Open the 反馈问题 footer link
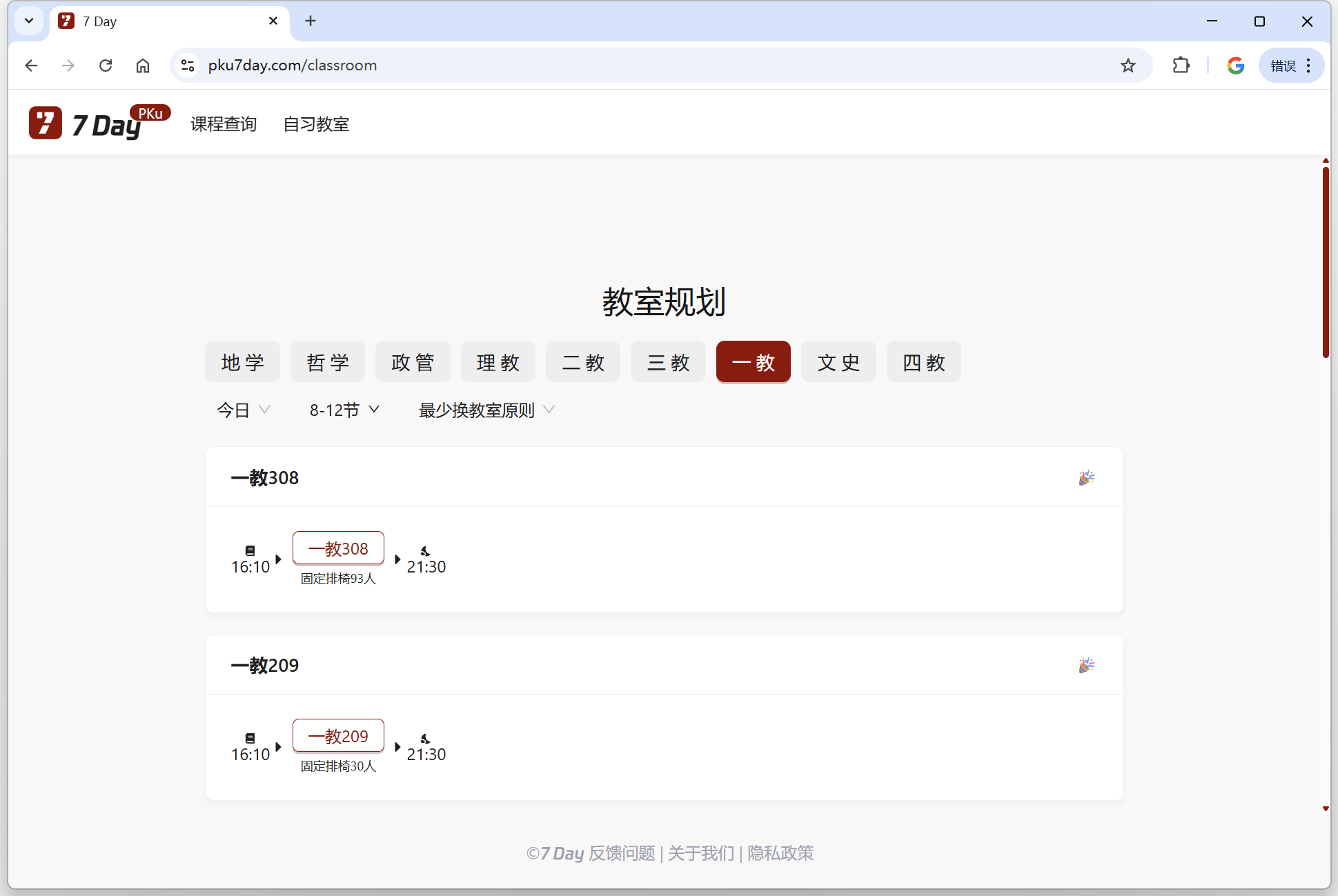1338x896 pixels. point(622,853)
